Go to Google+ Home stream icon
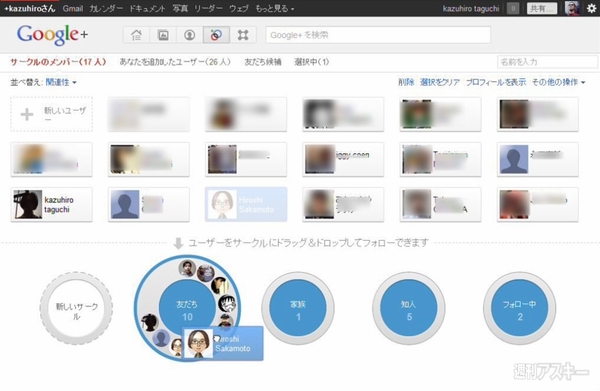Image resolution: width=600 pixels, height=391 pixels. coord(136,35)
